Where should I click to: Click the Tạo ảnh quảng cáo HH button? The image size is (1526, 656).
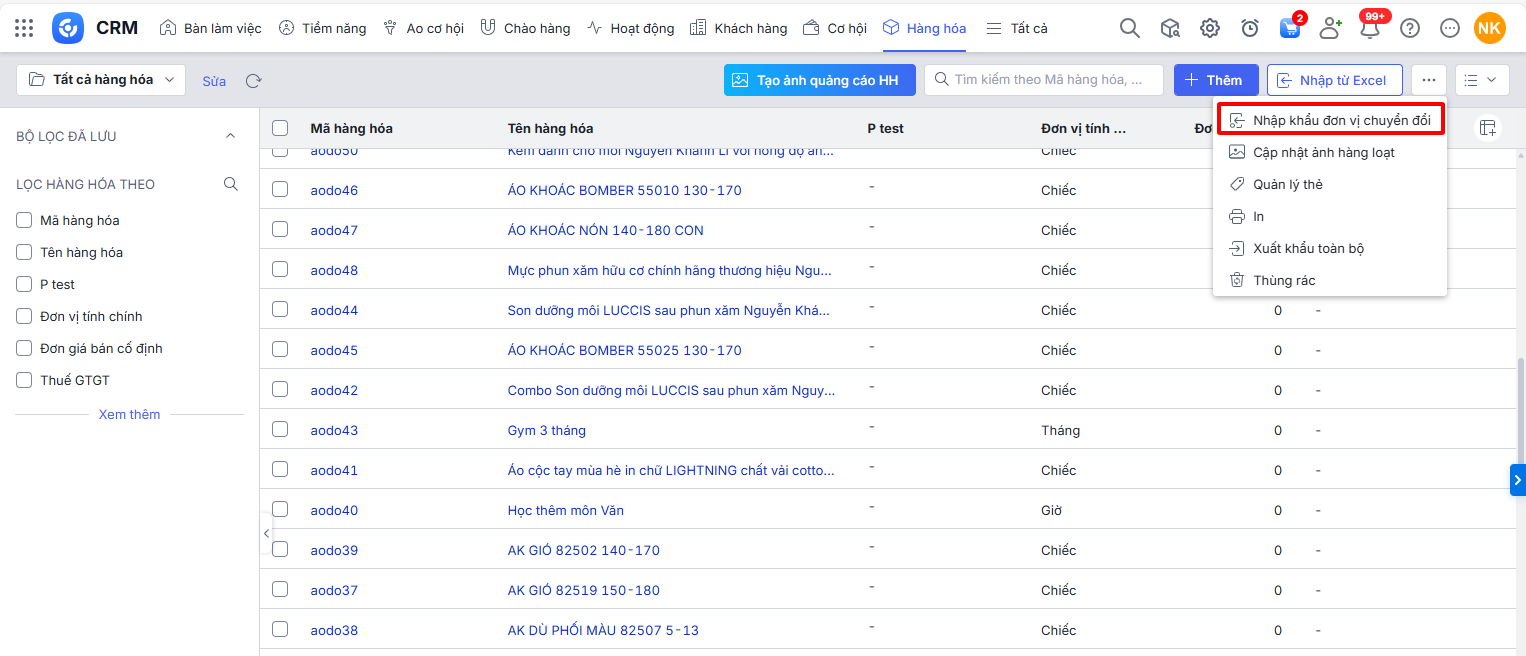(x=819, y=80)
